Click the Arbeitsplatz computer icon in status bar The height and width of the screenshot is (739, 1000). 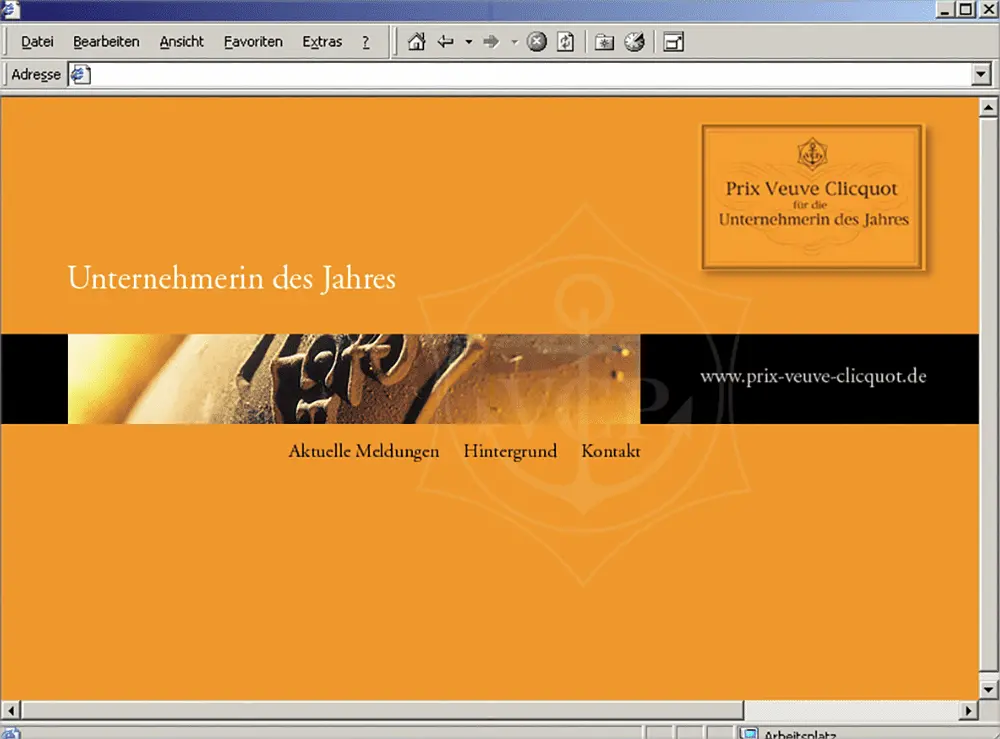[750, 733]
